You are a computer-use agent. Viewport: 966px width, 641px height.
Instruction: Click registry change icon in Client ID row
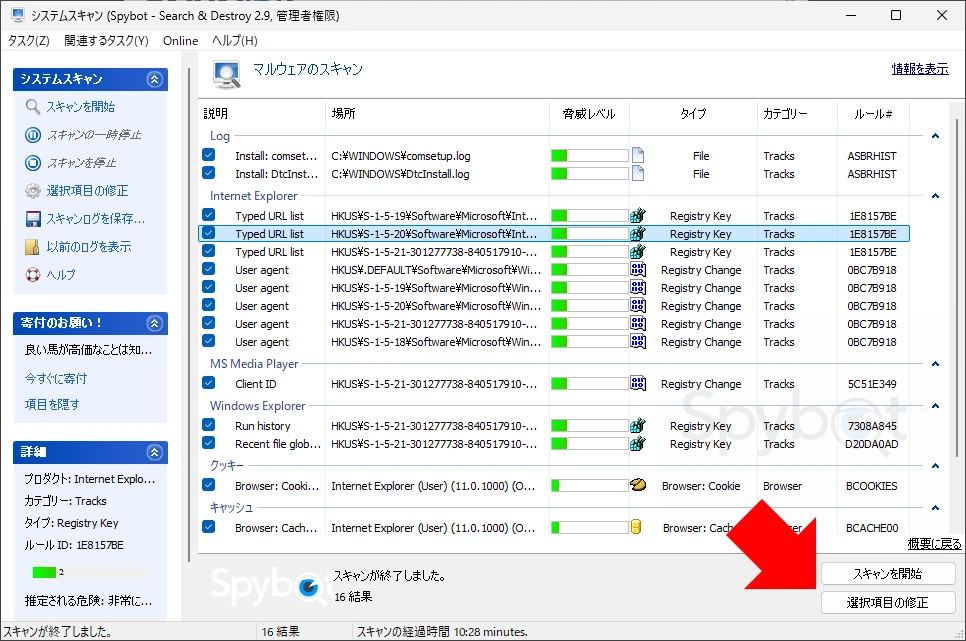click(x=638, y=383)
